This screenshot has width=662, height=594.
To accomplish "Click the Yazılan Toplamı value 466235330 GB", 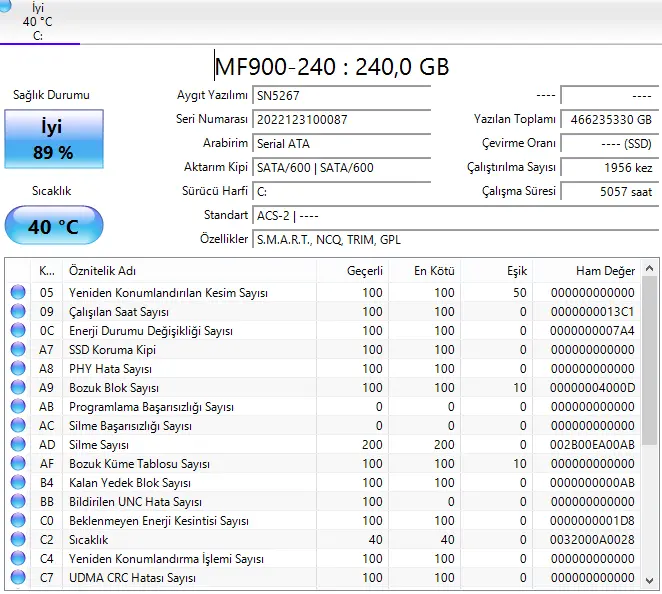I will (x=609, y=119).
